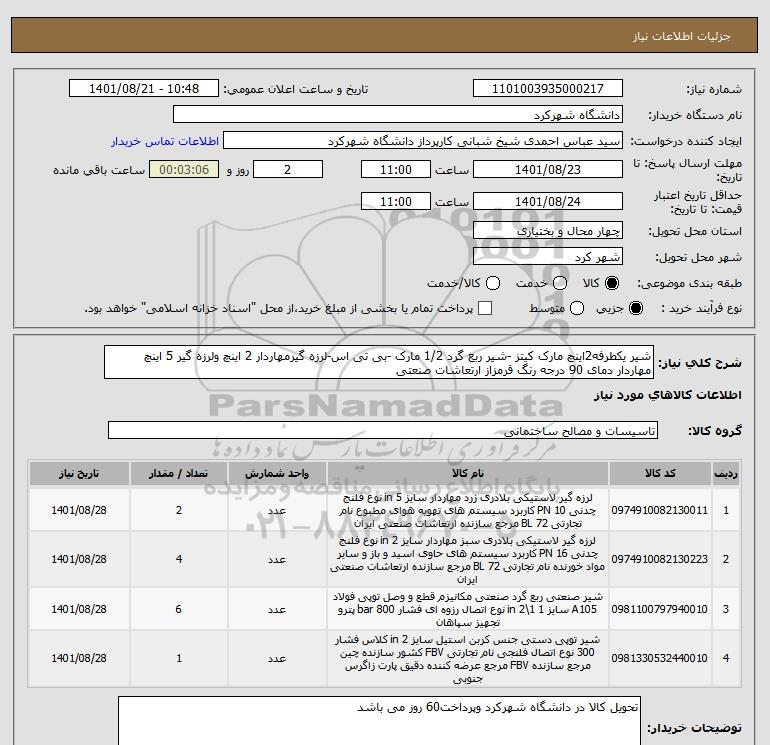Click need date 1401/08/28 in row 4
The height and width of the screenshot is (745, 770).
click(79, 658)
